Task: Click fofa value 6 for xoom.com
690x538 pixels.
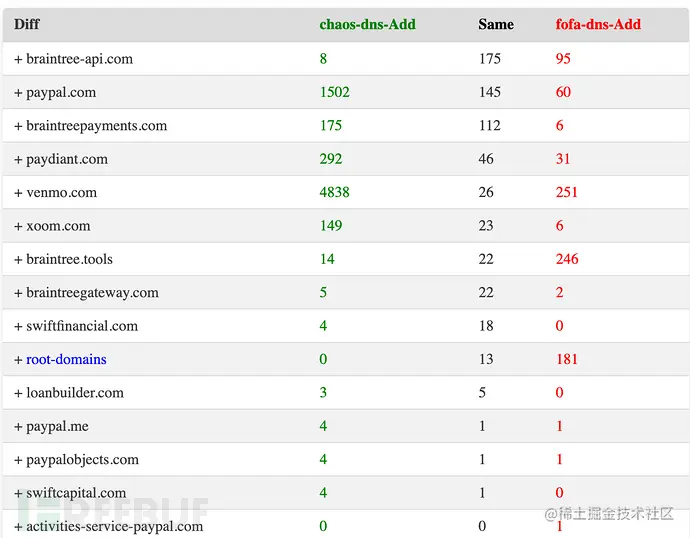Action: point(560,226)
